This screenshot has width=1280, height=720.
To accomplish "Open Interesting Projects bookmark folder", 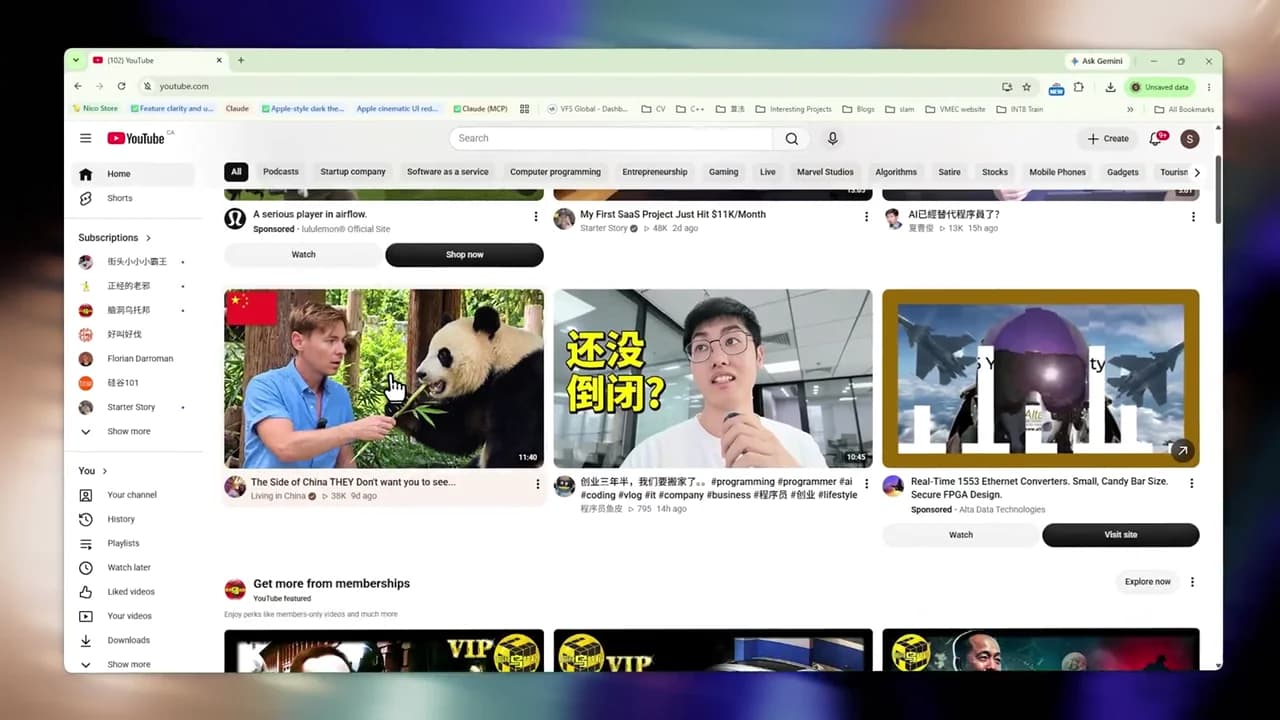I will tap(794, 109).
